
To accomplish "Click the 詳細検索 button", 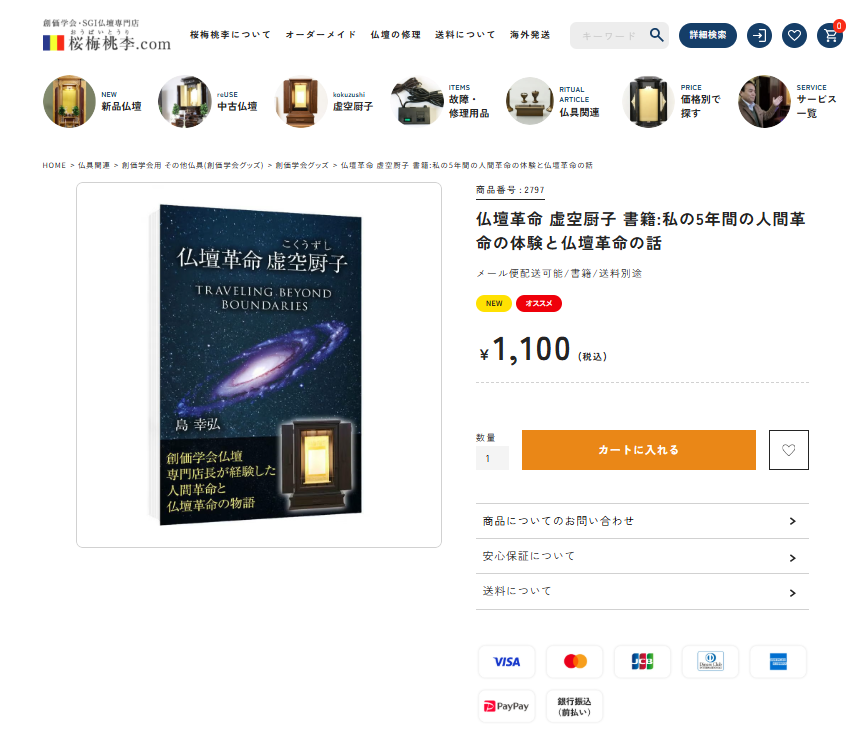I will pyautogui.click(x=708, y=35).
